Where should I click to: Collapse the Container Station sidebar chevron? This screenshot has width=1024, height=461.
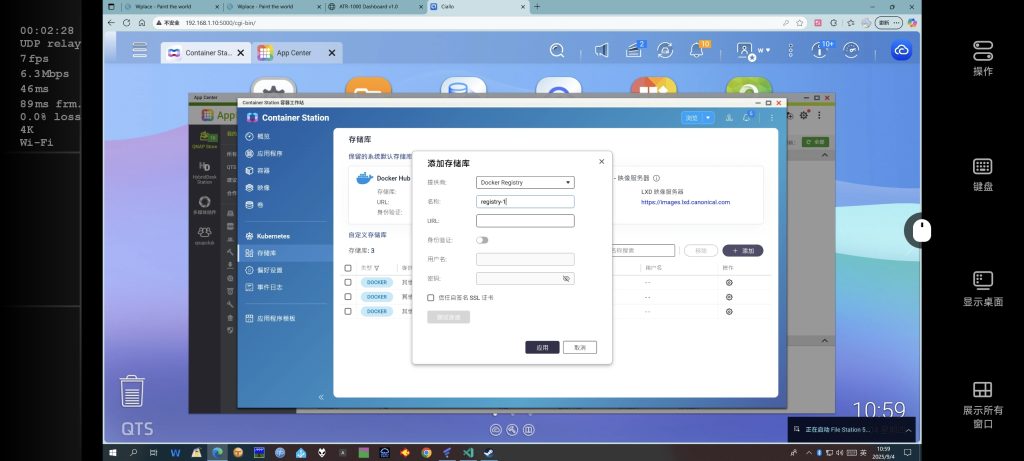click(321, 397)
